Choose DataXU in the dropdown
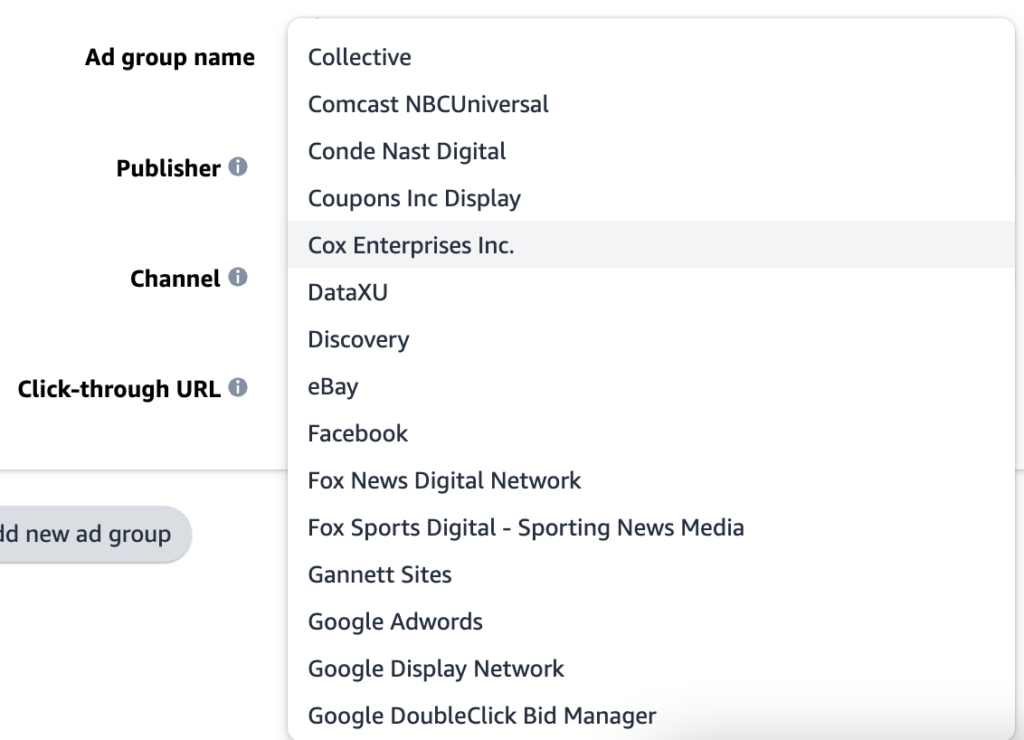The width and height of the screenshot is (1024, 740). [x=347, y=293]
